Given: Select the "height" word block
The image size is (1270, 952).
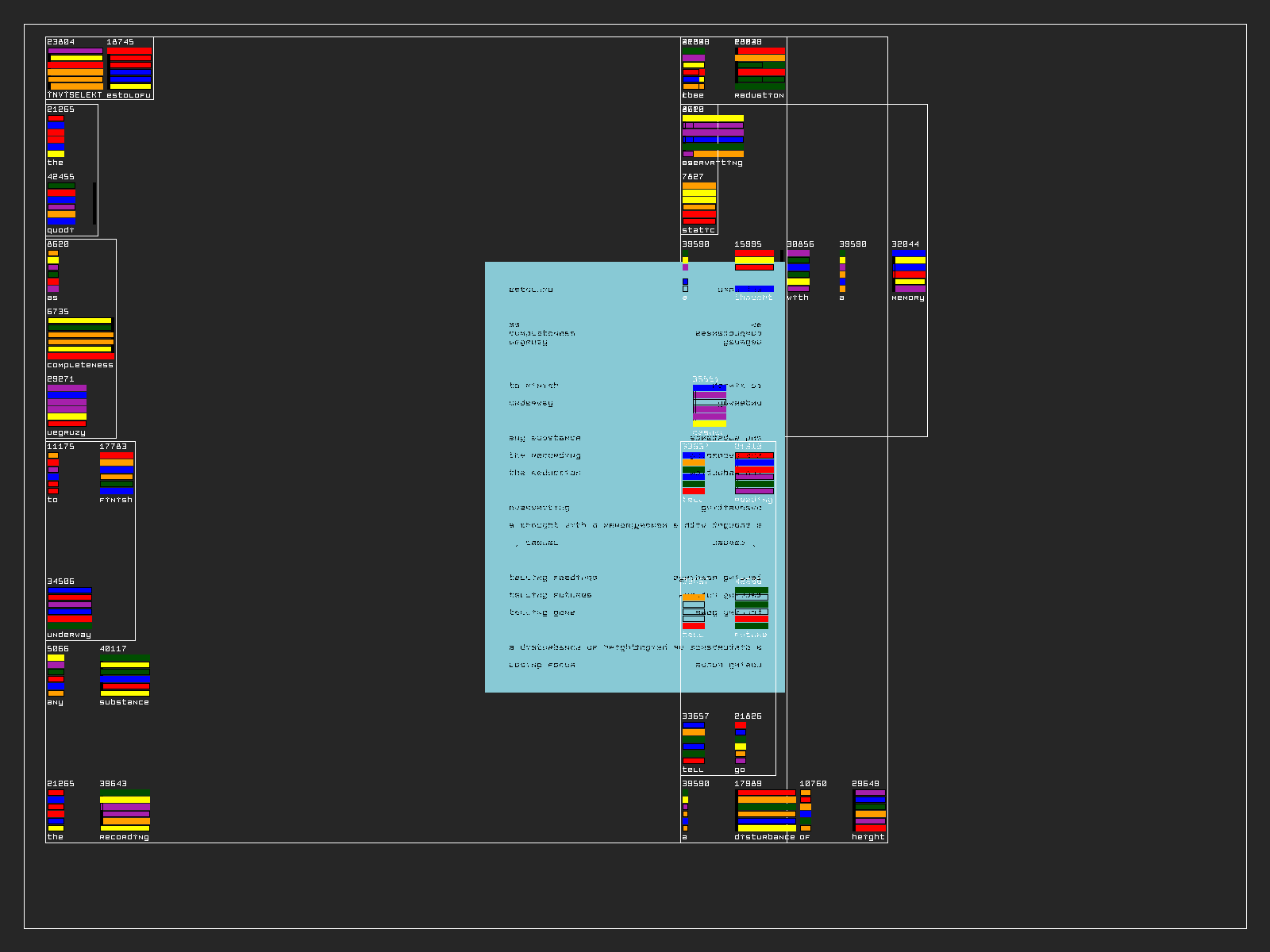Looking at the screenshot, I should [x=869, y=811].
